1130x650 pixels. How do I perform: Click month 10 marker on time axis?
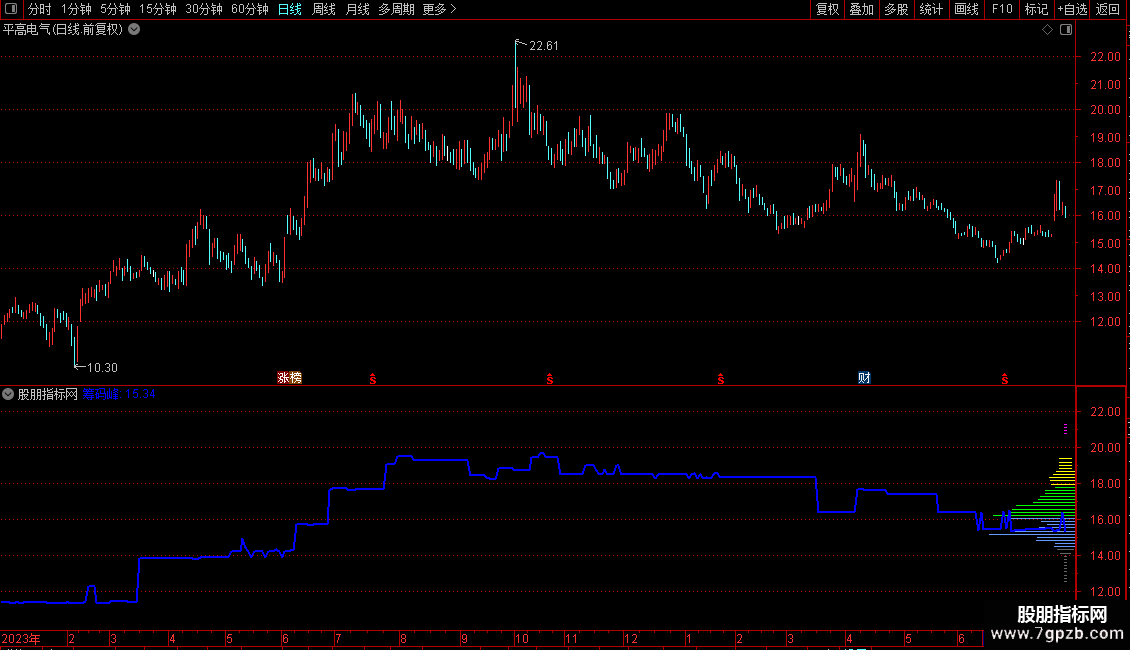pos(521,638)
